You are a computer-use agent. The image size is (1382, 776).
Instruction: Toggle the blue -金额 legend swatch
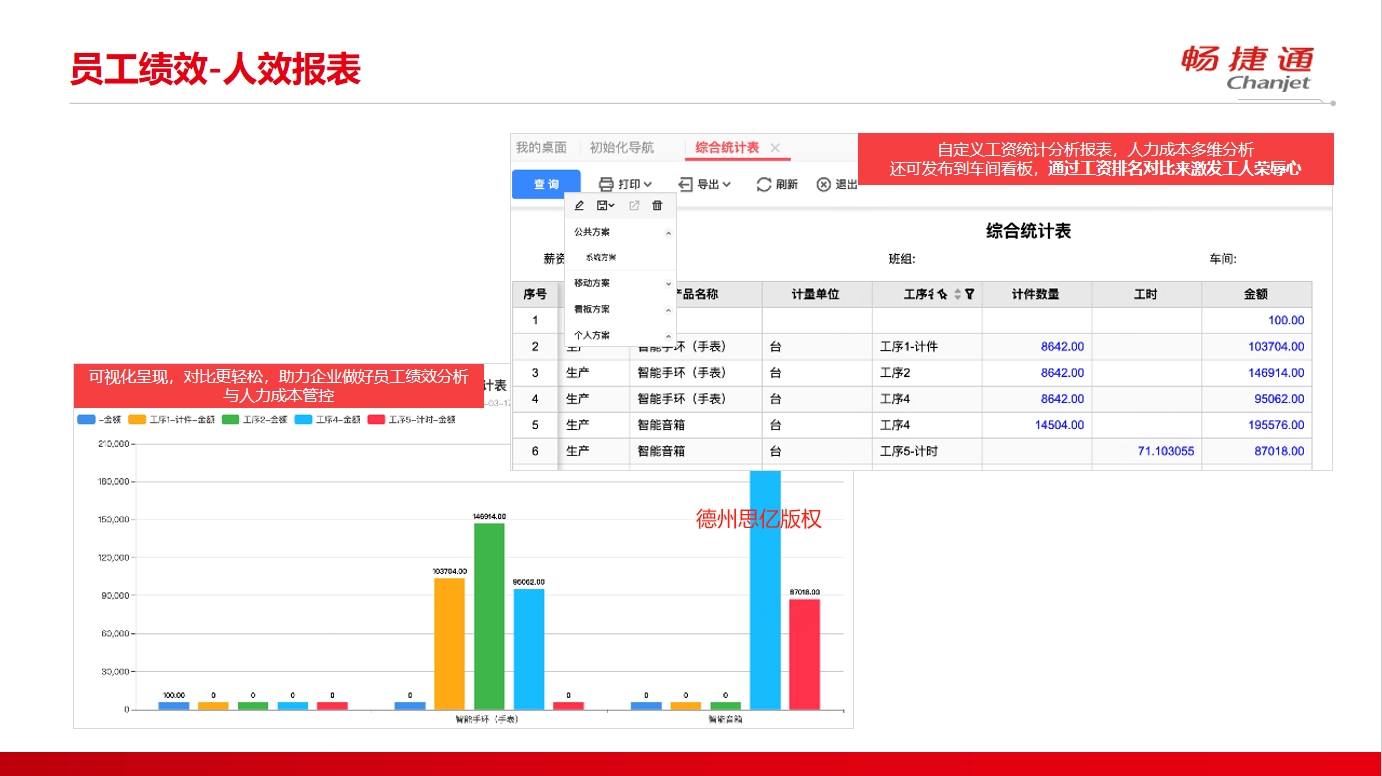pyautogui.click(x=86, y=420)
